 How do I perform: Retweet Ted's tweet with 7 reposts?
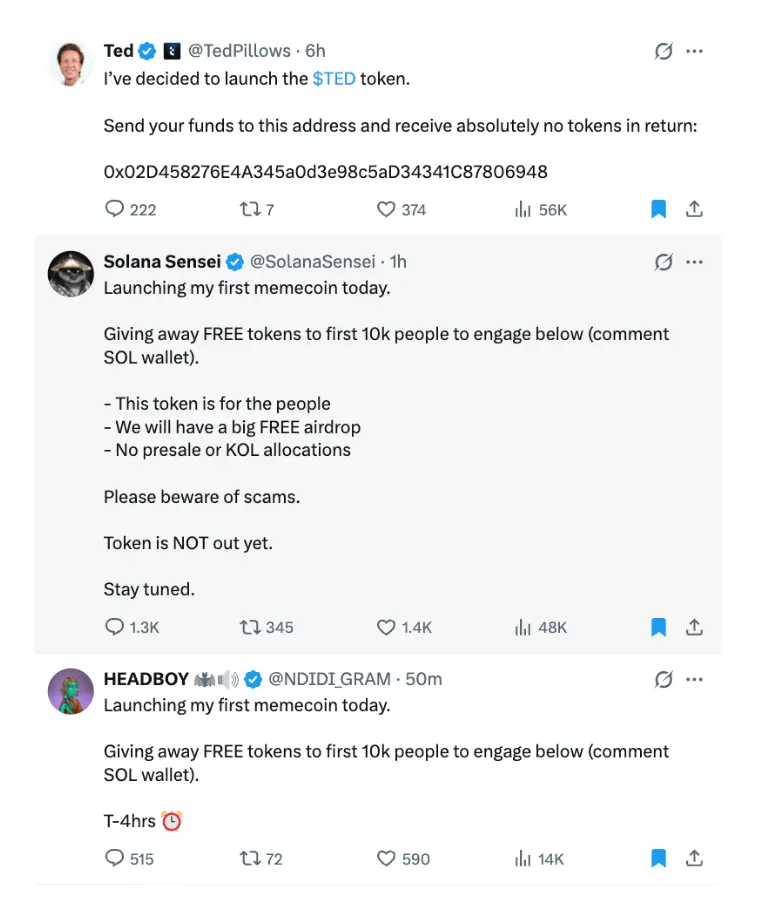tap(250, 209)
